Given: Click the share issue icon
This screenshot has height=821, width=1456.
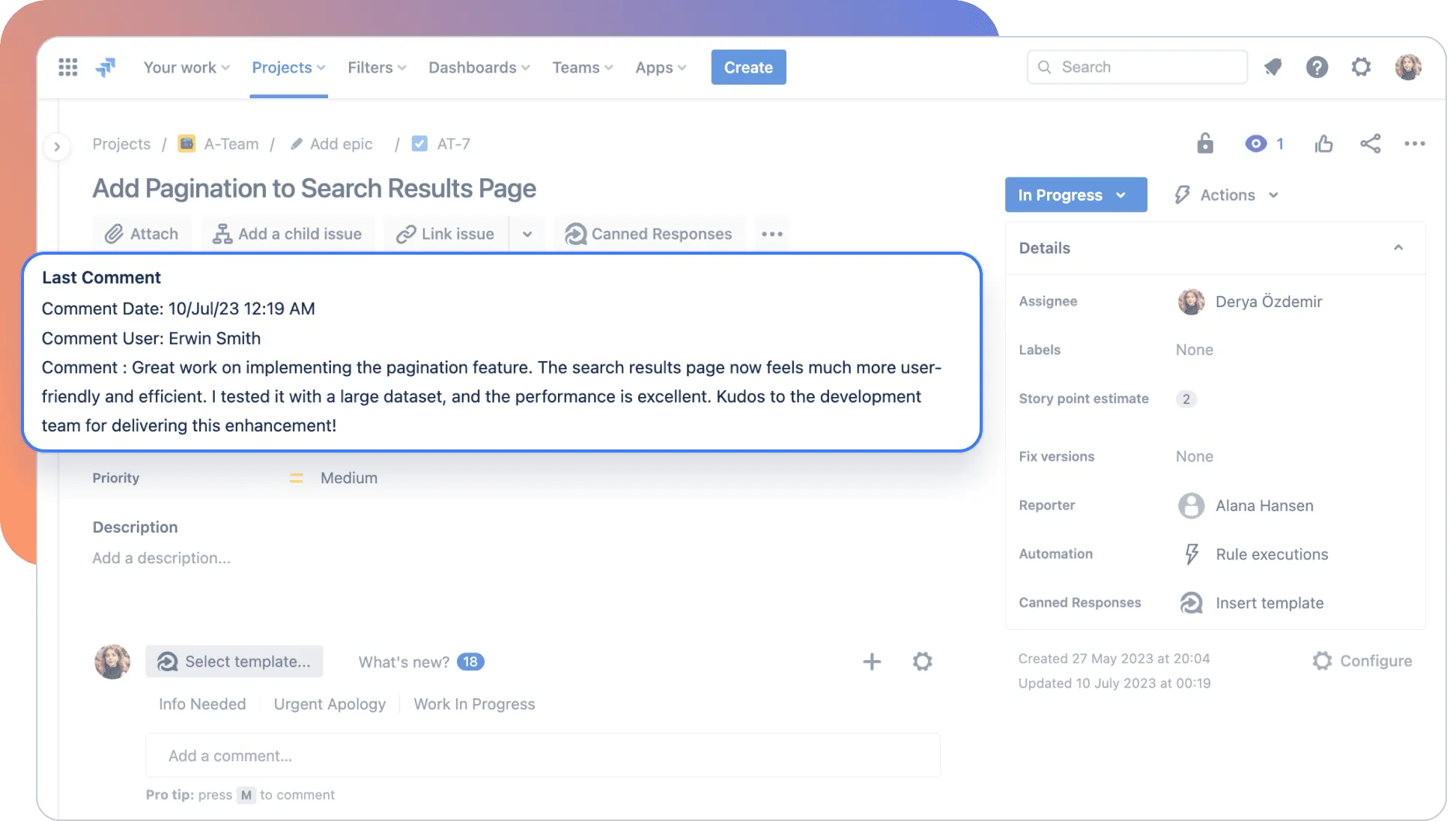Looking at the screenshot, I should [1370, 144].
